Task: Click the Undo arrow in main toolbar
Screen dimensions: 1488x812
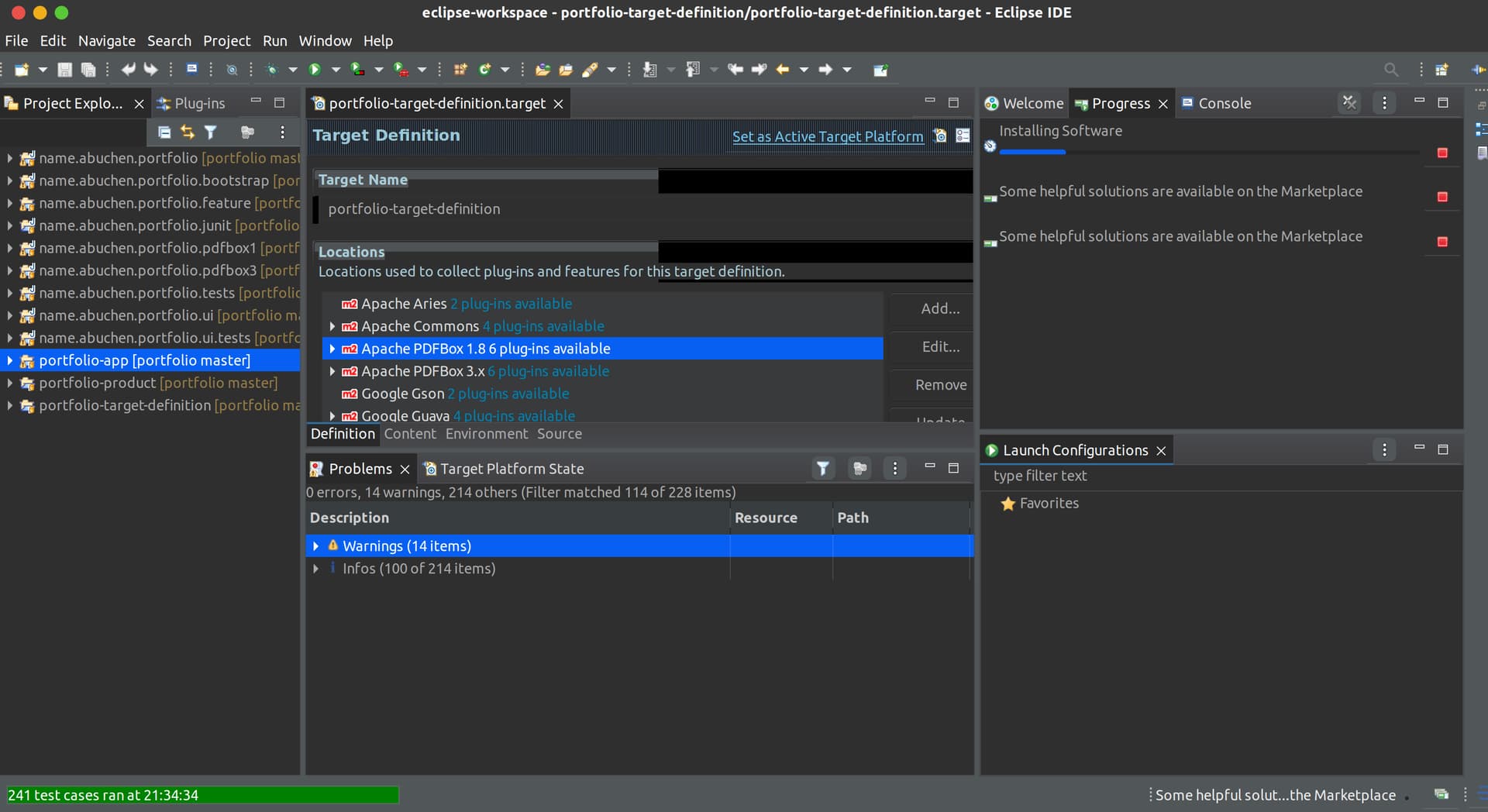Action: [x=128, y=70]
